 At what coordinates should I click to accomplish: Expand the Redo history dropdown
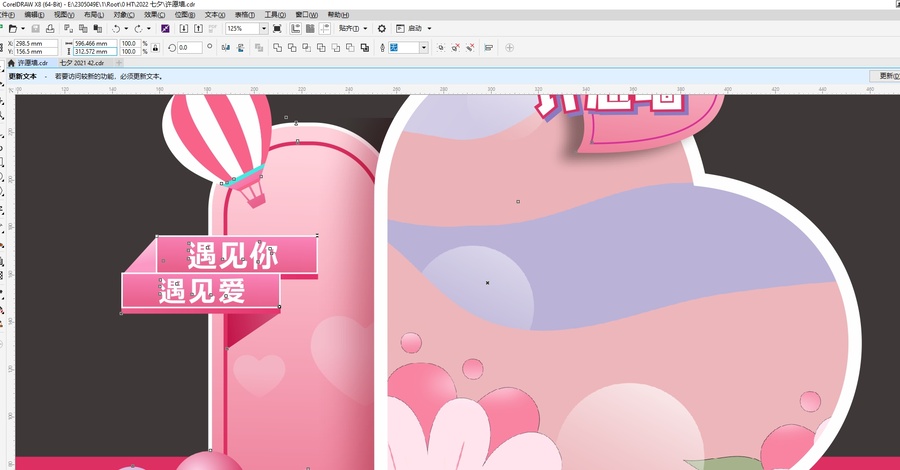[x=149, y=29]
